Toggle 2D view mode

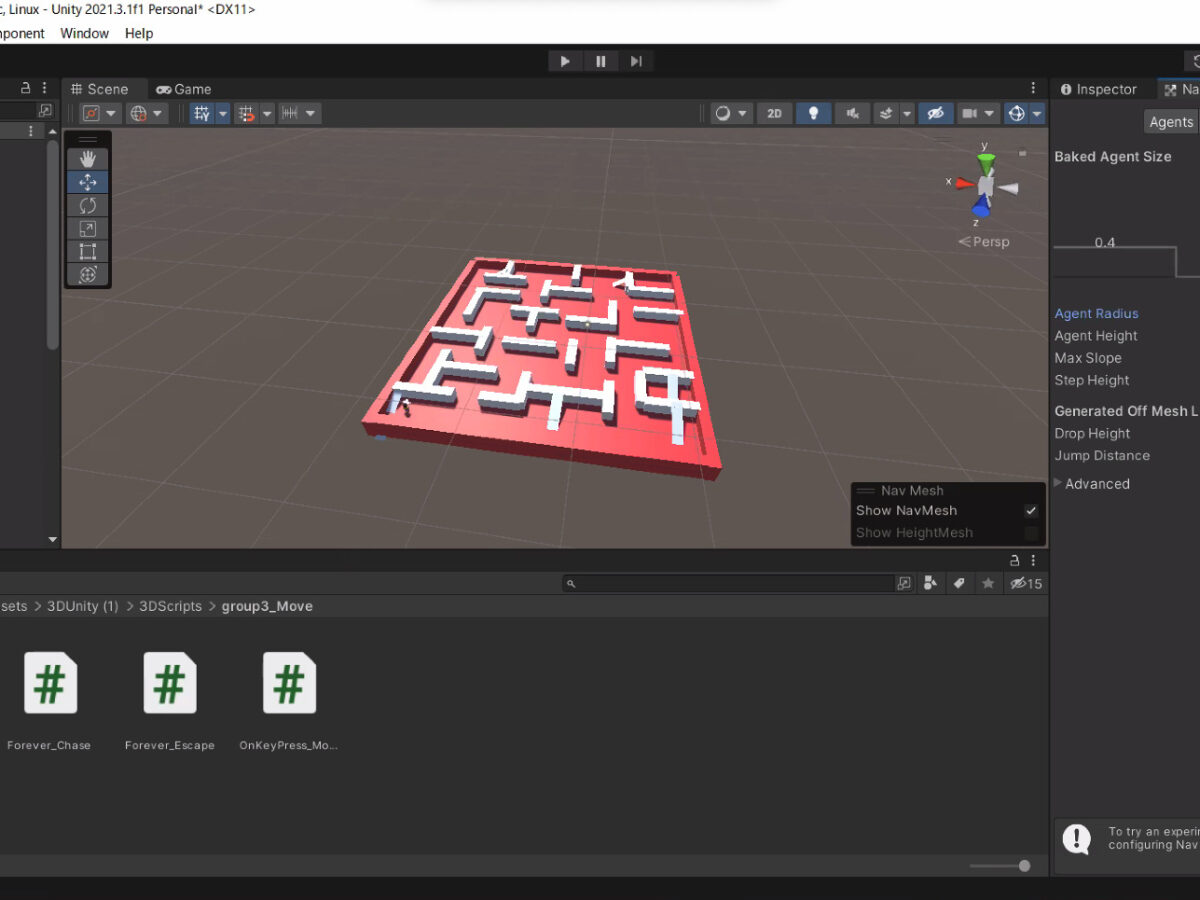click(774, 113)
